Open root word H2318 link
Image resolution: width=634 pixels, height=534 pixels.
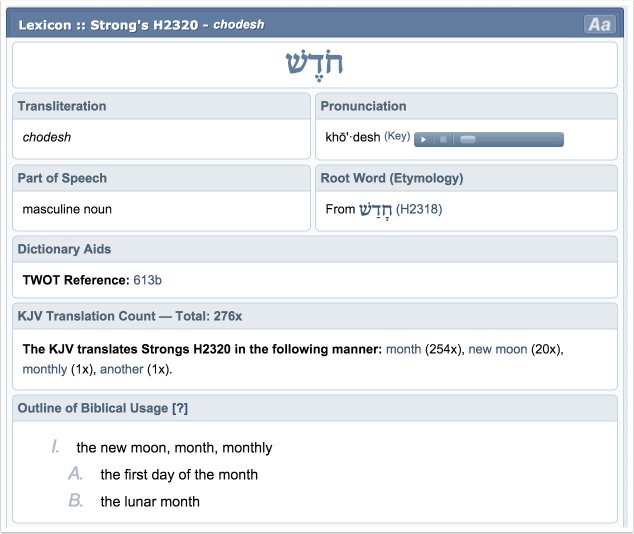pos(419,209)
